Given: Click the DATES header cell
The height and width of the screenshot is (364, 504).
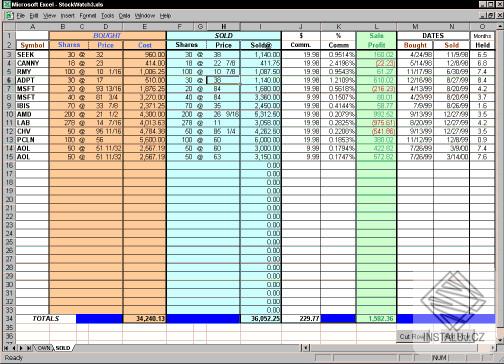Looking at the screenshot, I should [x=433, y=36].
